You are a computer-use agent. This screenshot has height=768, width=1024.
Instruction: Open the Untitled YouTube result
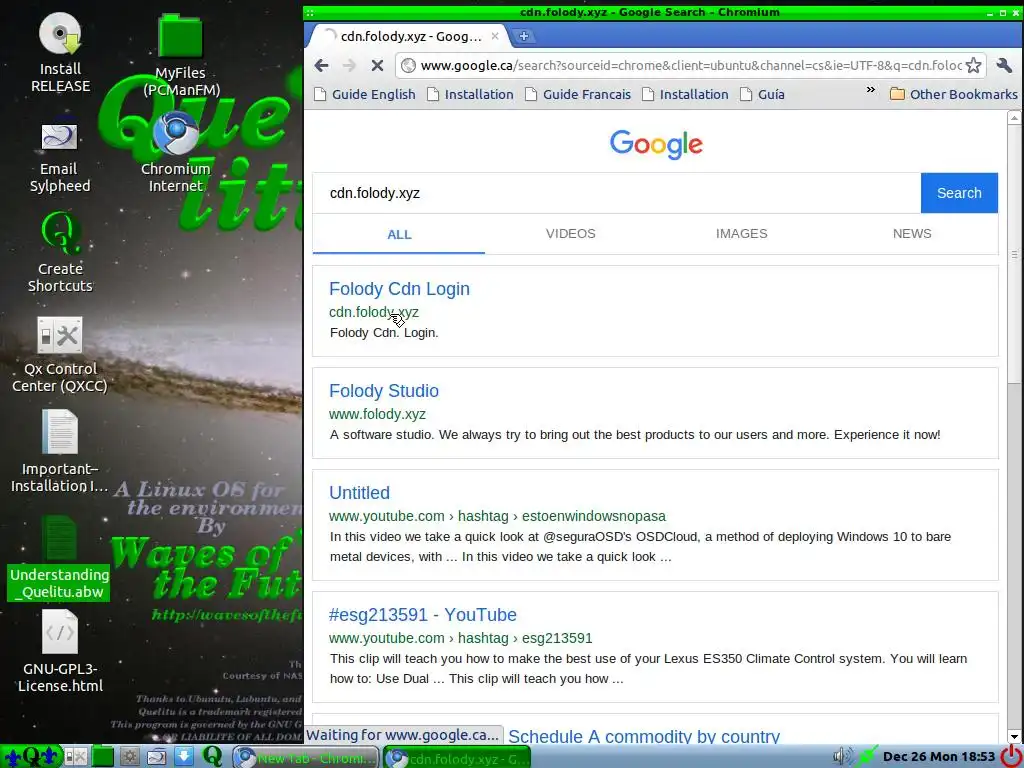click(x=359, y=492)
